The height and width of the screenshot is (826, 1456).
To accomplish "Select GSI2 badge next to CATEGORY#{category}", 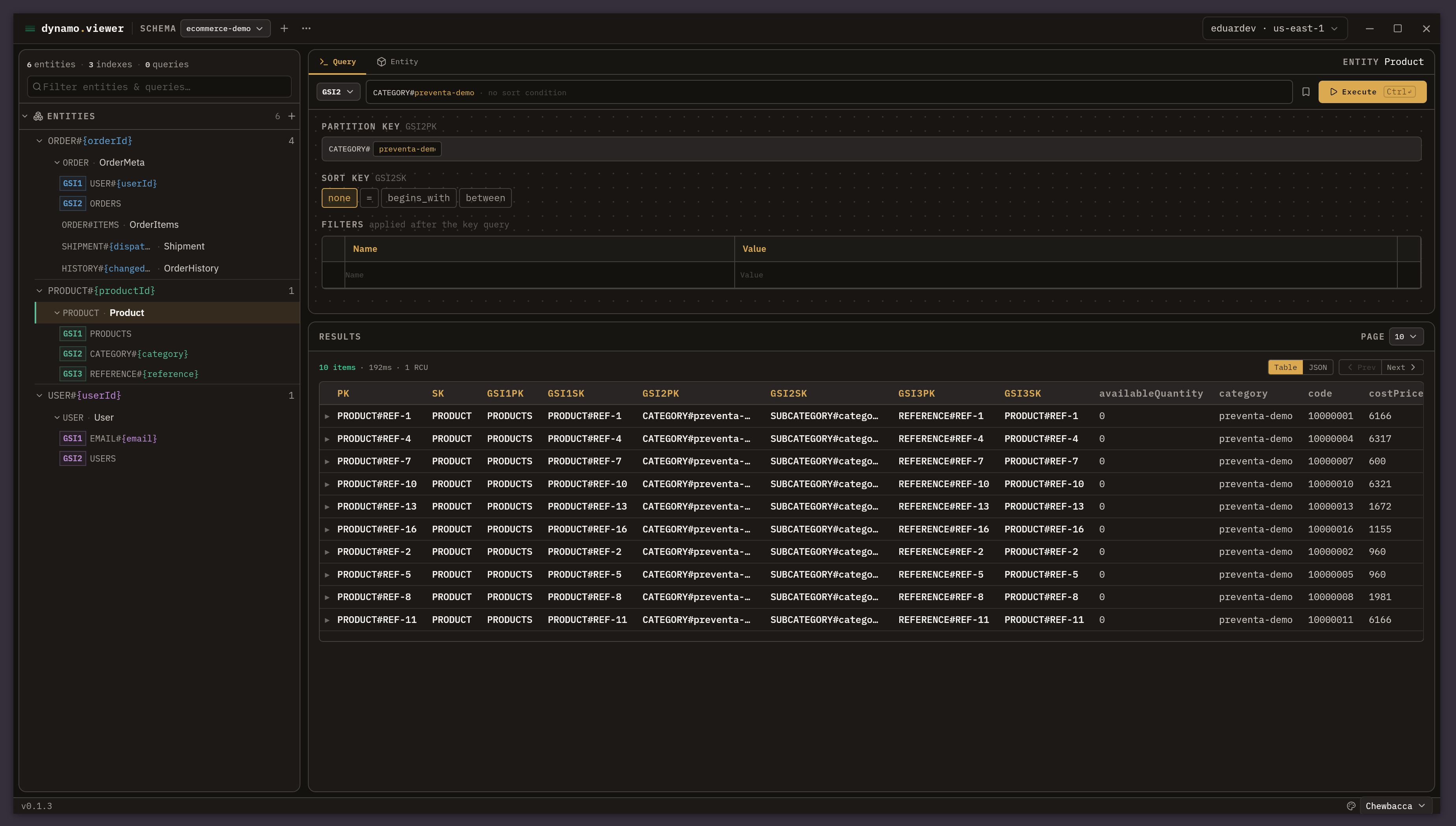I will (72, 354).
